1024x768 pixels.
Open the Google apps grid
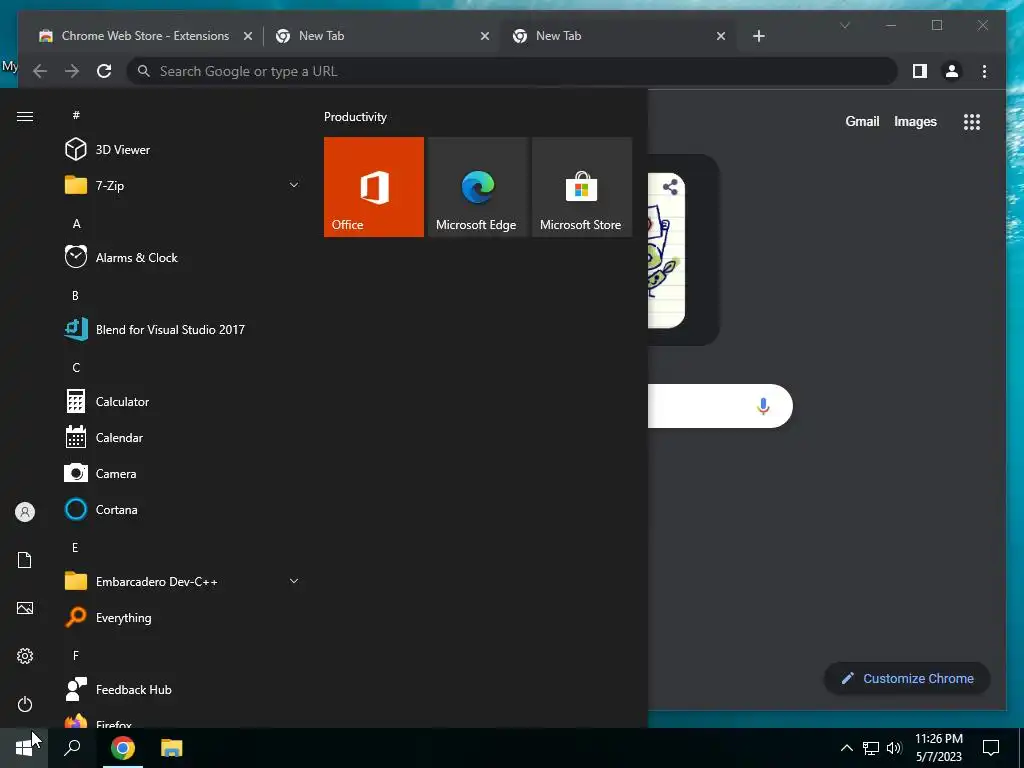point(972,121)
